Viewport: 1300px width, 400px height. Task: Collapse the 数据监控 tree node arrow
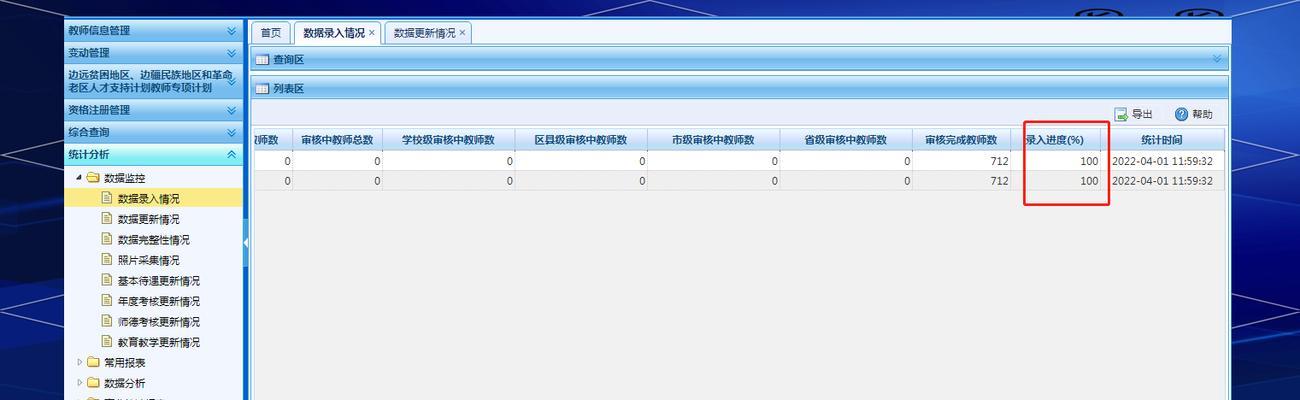[x=79, y=178]
